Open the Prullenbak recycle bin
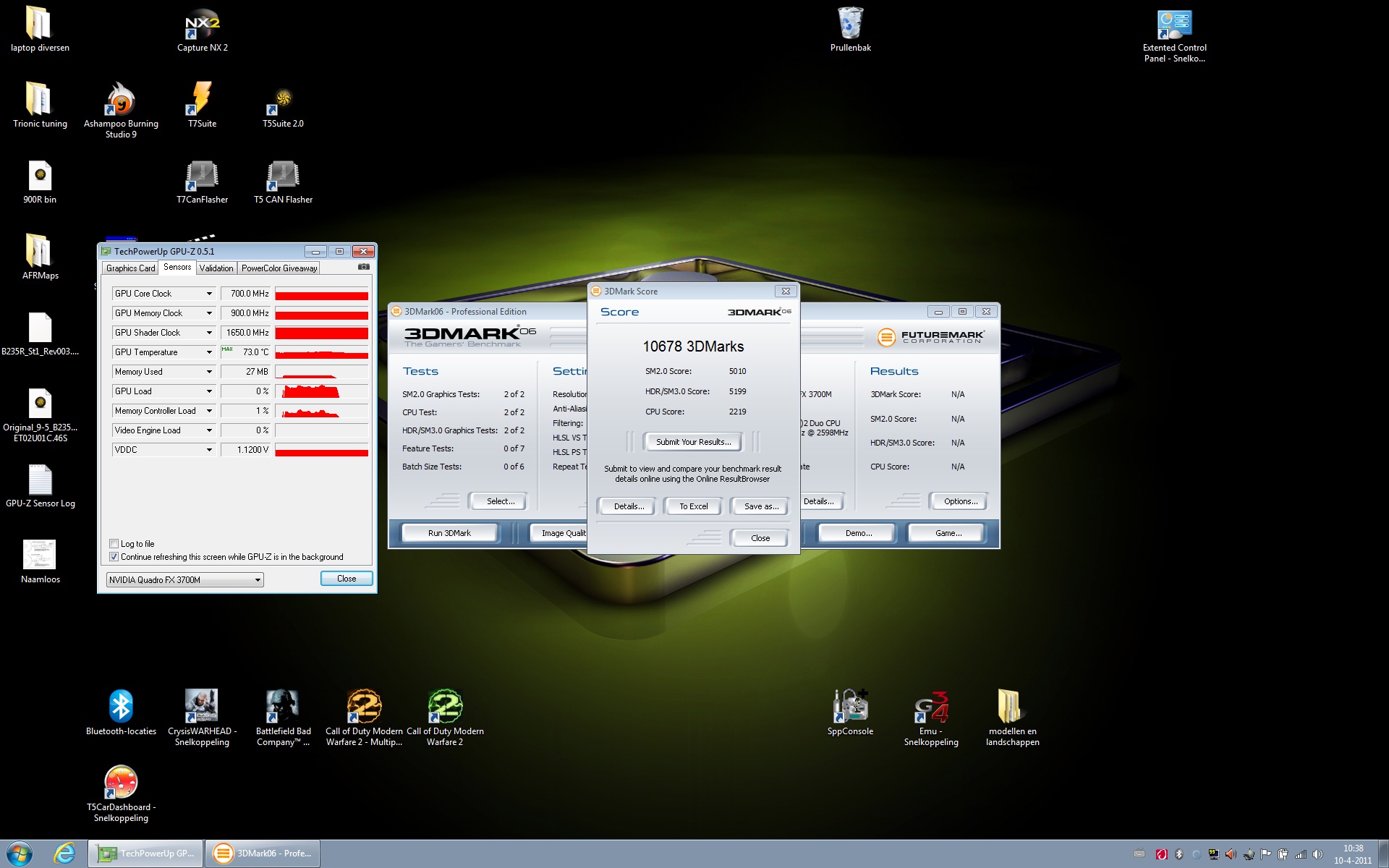The image size is (1389, 868). [850, 29]
